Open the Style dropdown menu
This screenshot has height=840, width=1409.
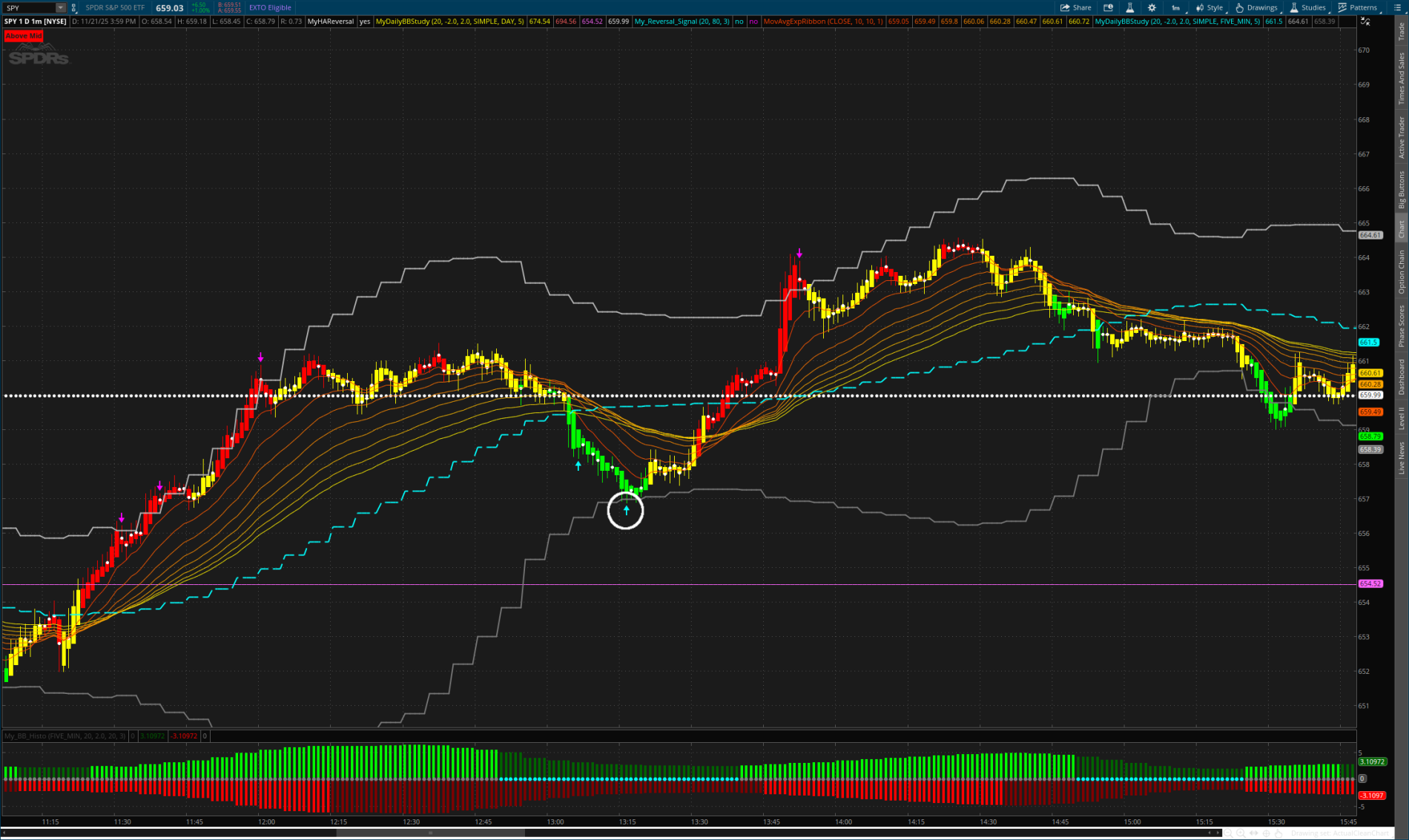tap(1210, 7)
